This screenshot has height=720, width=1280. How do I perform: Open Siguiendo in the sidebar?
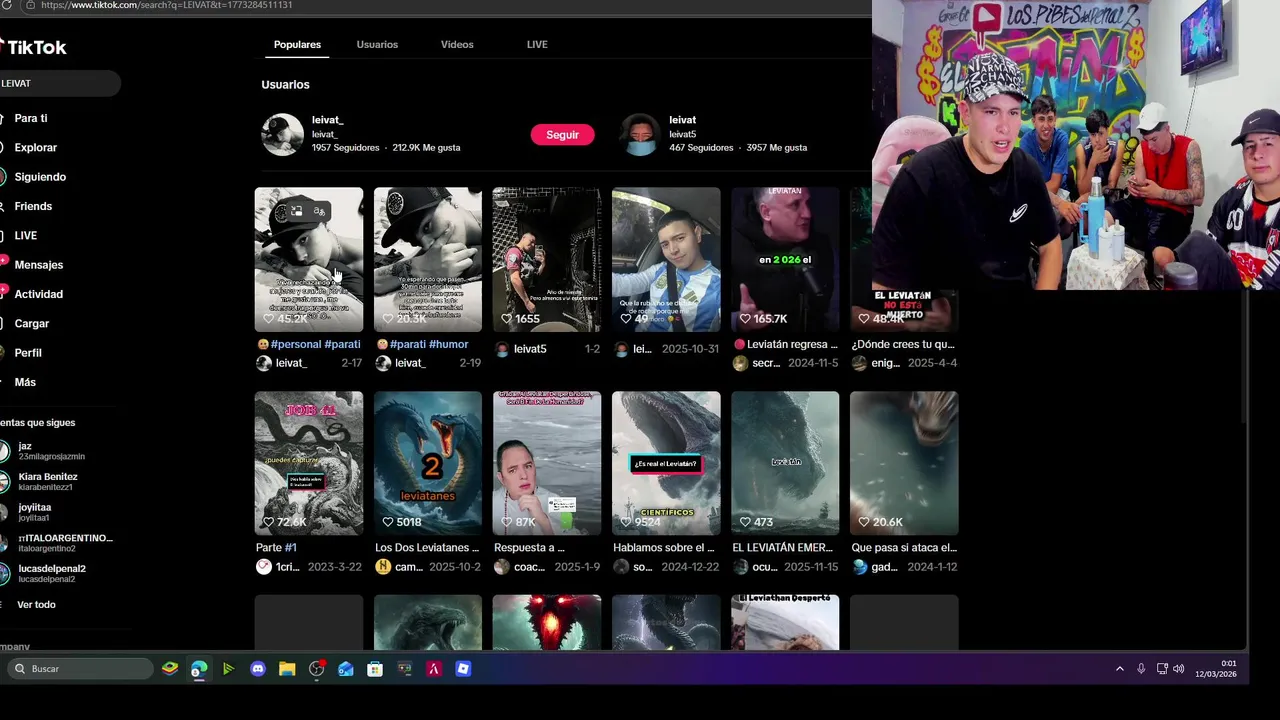point(40,177)
